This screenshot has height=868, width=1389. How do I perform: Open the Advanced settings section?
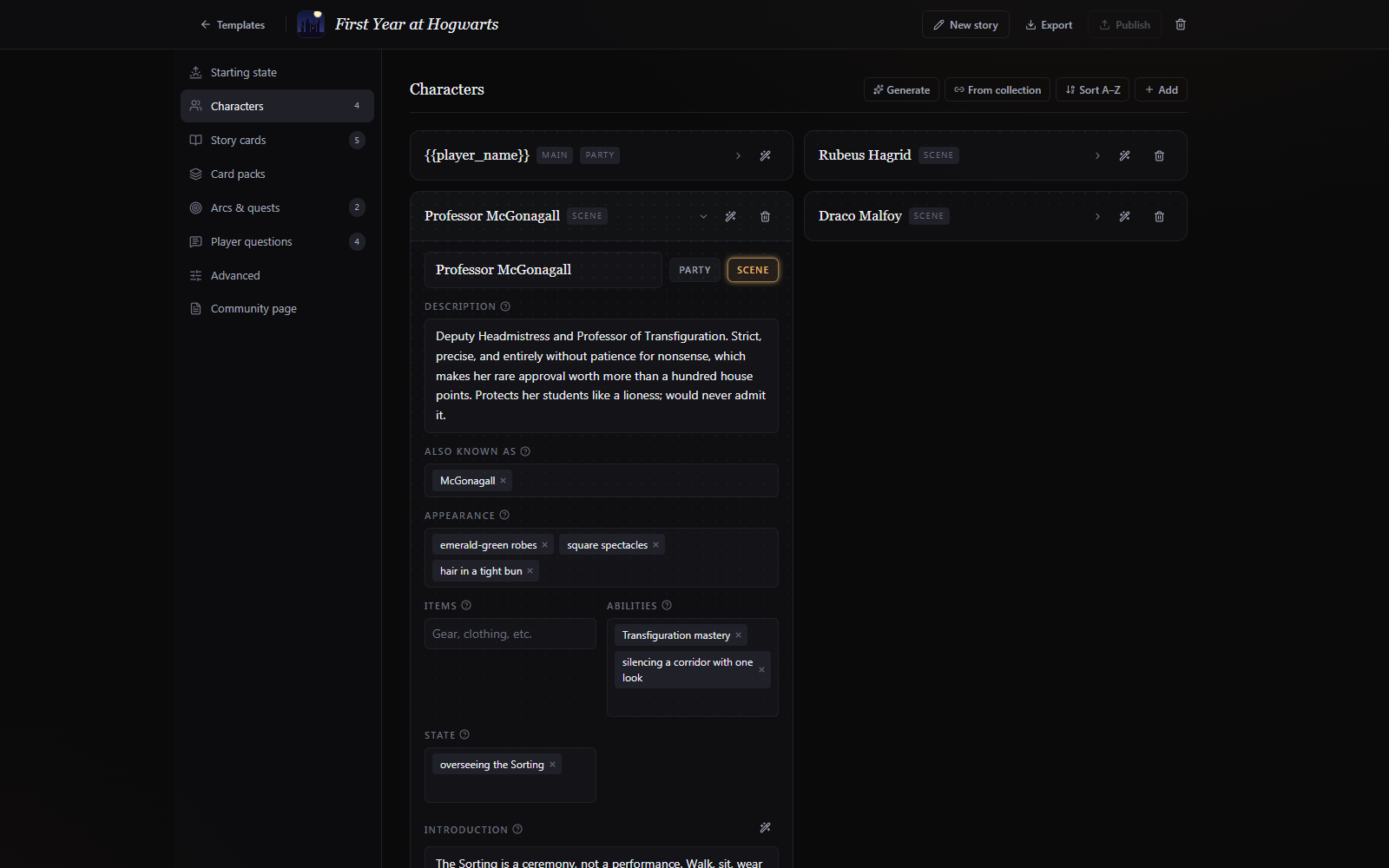click(277, 275)
